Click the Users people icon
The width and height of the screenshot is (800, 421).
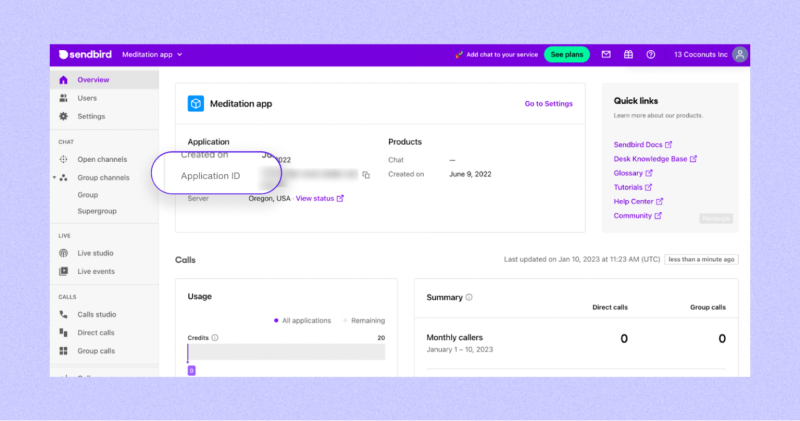point(63,98)
